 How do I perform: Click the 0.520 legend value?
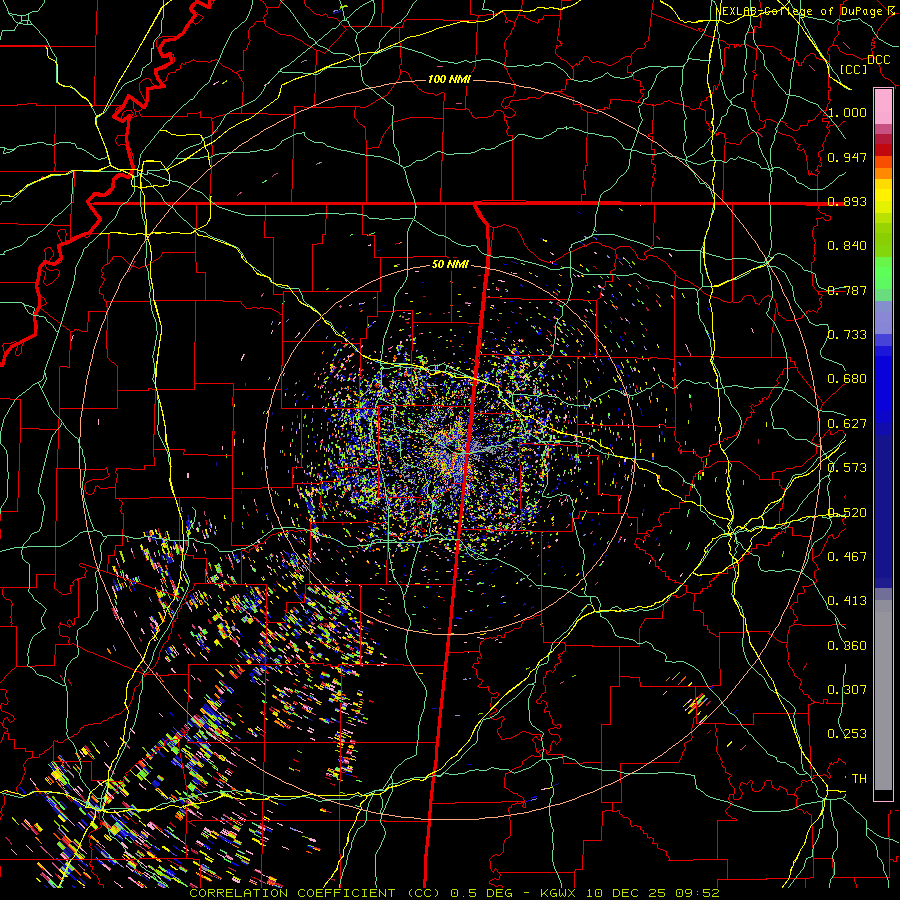pyautogui.click(x=847, y=513)
